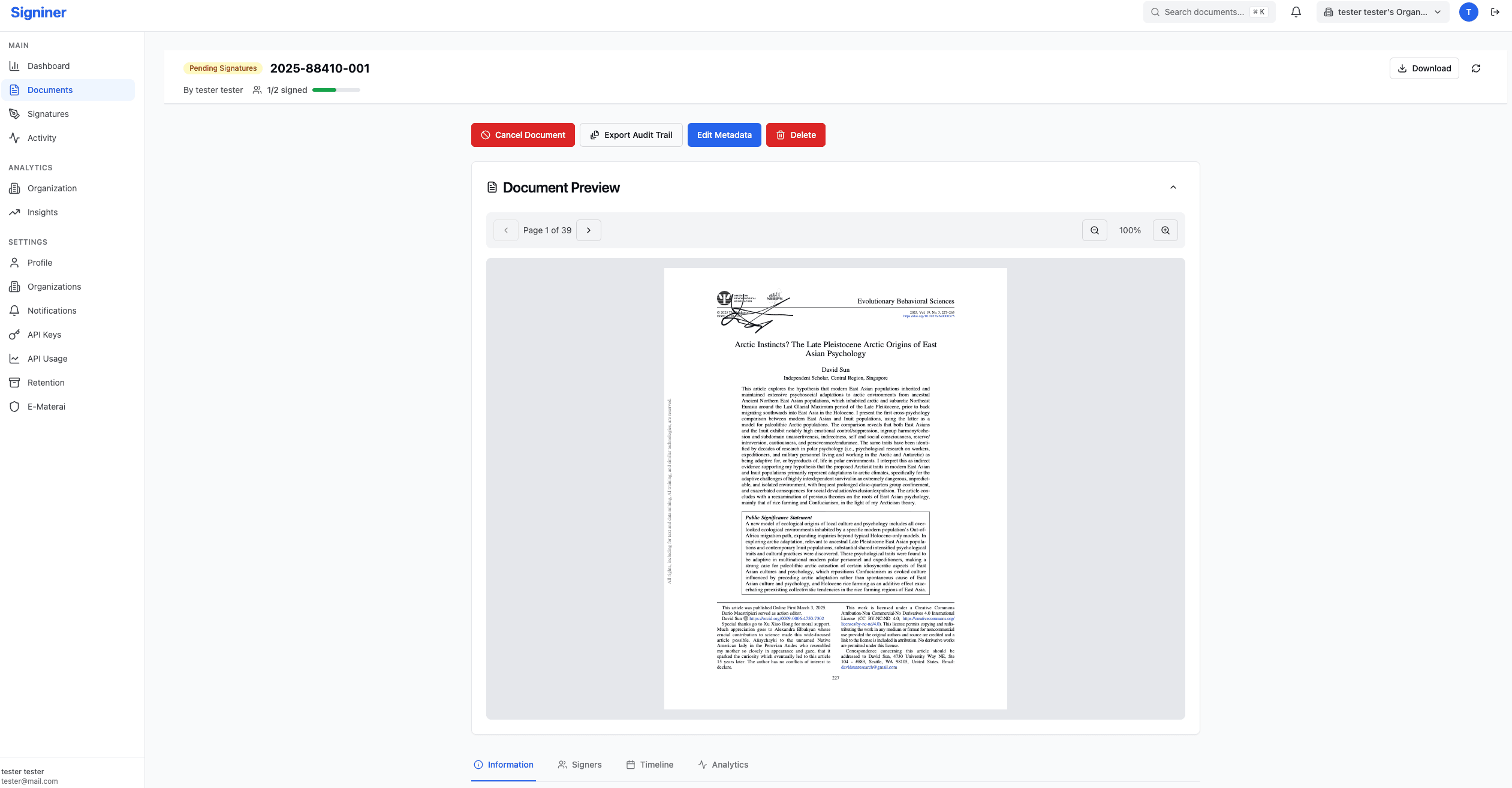Zoom out the document preview
The image size is (1512, 788).
click(1094, 230)
